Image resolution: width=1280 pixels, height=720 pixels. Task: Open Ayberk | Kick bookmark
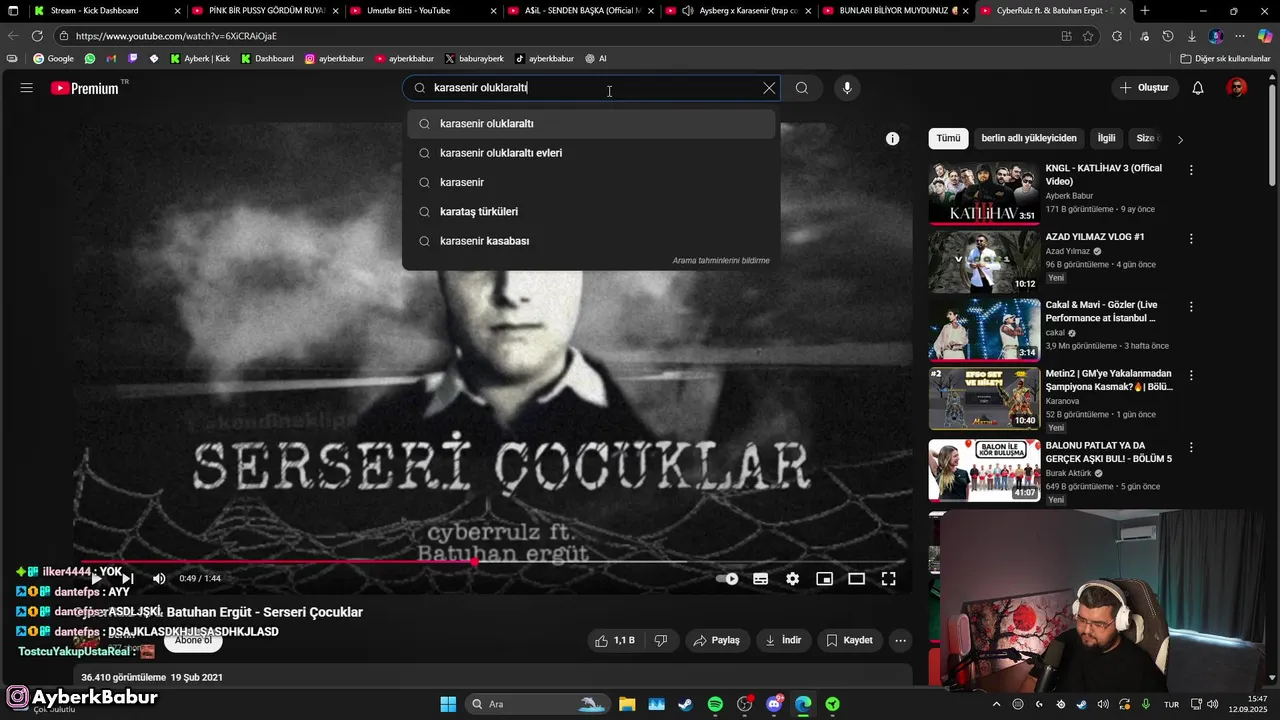200,59
